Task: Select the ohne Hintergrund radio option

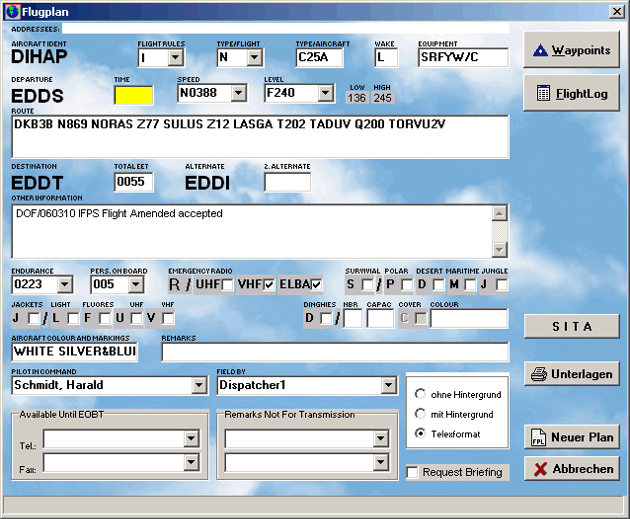Action: [420, 394]
